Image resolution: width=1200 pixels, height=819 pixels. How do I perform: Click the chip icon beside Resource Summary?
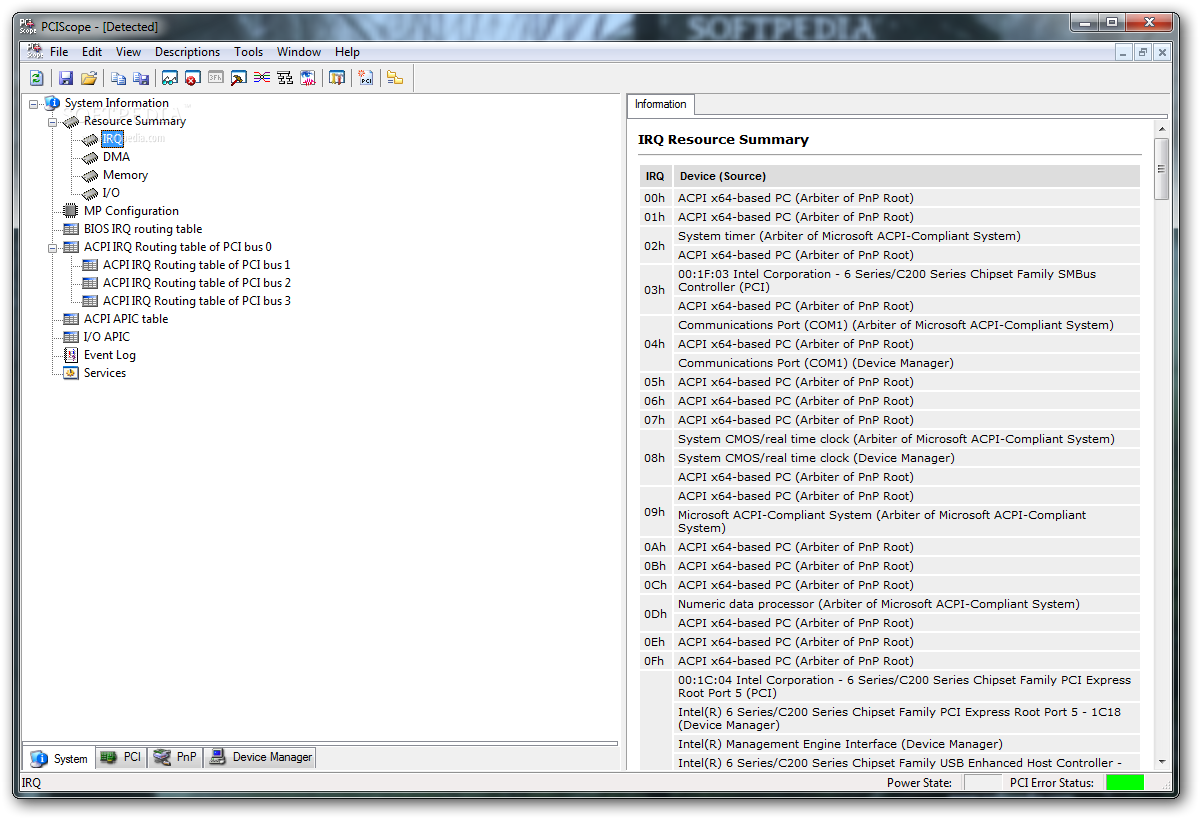click(x=71, y=121)
